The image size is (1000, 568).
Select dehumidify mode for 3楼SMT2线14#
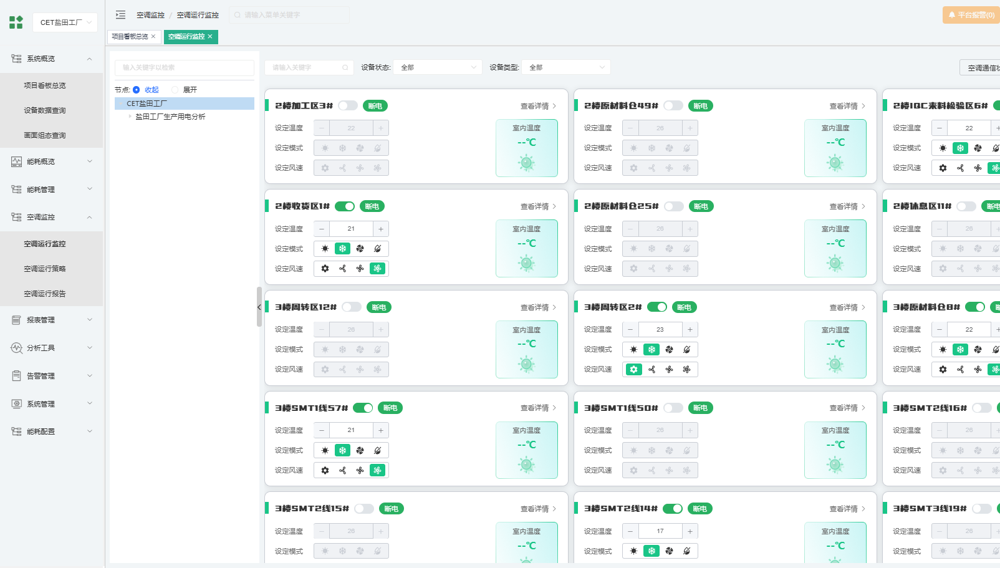687,551
